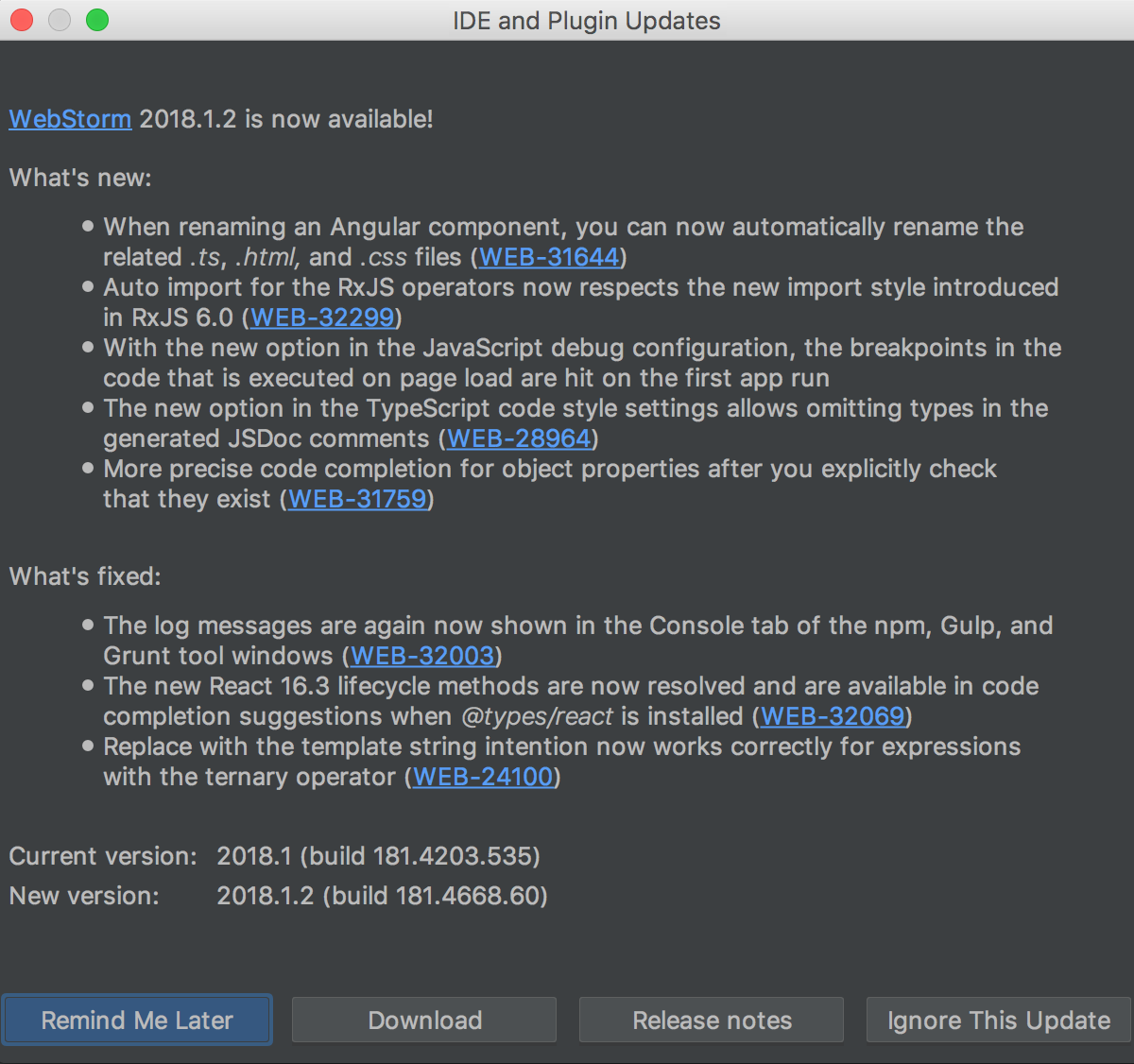This screenshot has height=1064, width=1134.
Task: Click the 'New version:' label
Action: [84, 896]
